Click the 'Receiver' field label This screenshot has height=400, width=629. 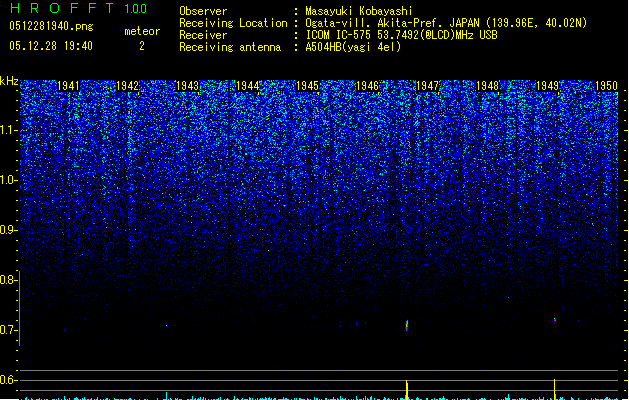[x=203, y=35]
